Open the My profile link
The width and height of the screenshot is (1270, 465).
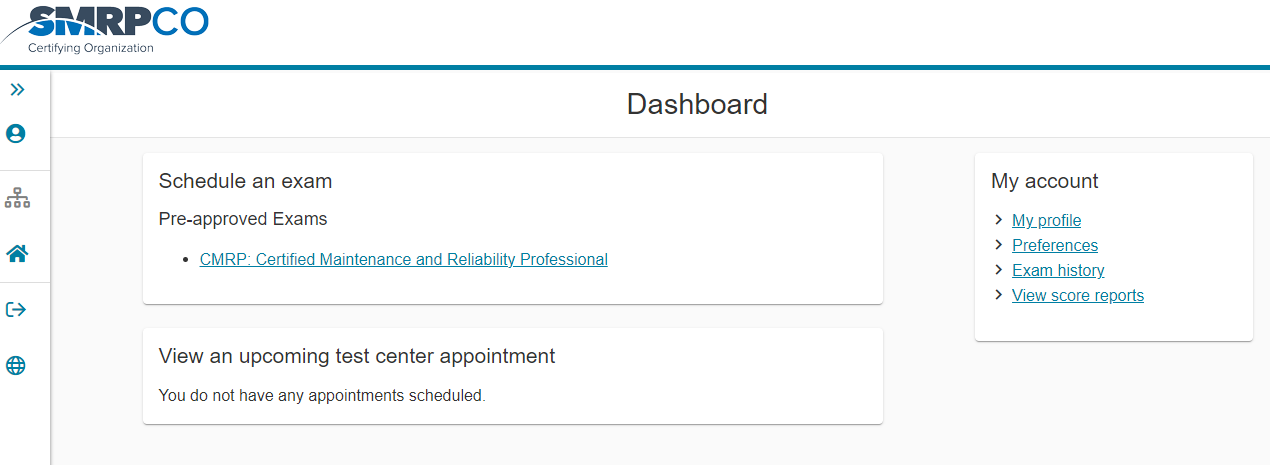[1046, 221]
